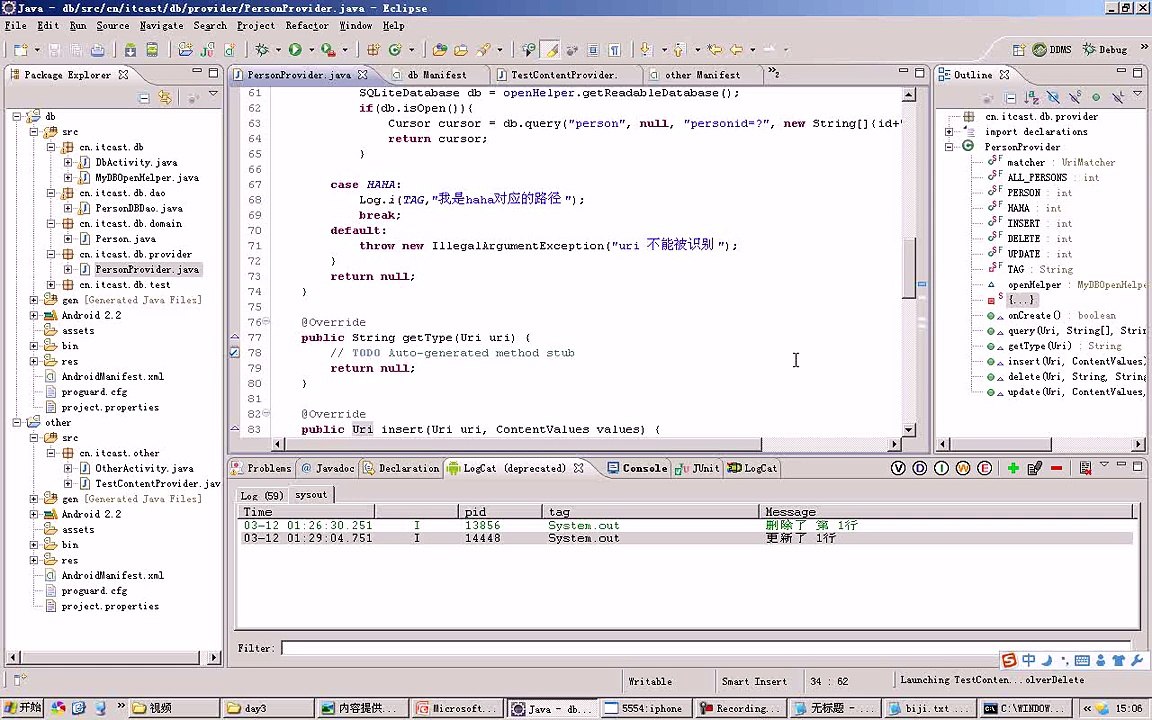Click the green Run toolbar button
This screenshot has width=1152, height=720.
[295, 50]
